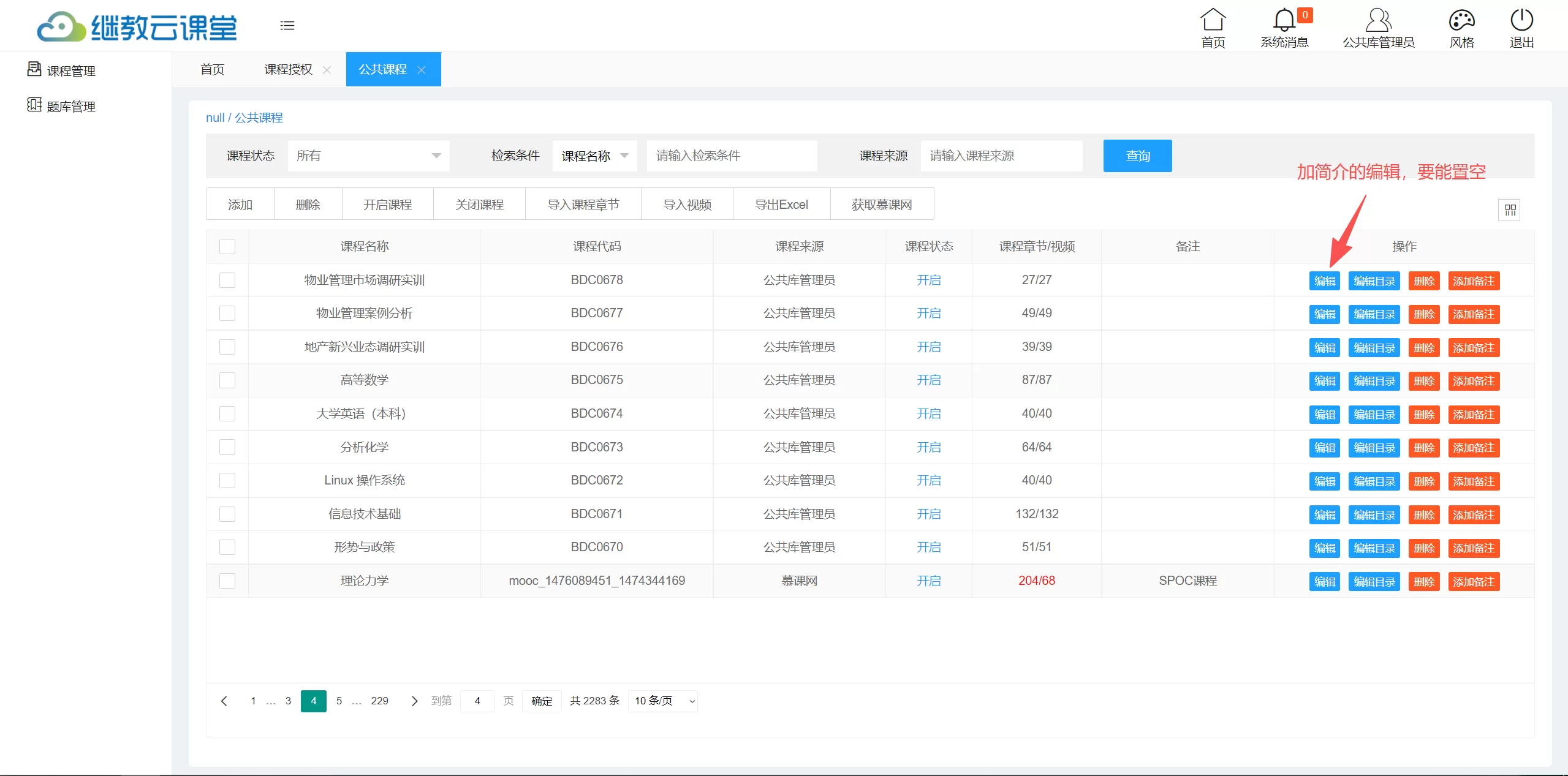
Task: Expand the 10 条/页 page size dropdown
Action: coord(664,701)
